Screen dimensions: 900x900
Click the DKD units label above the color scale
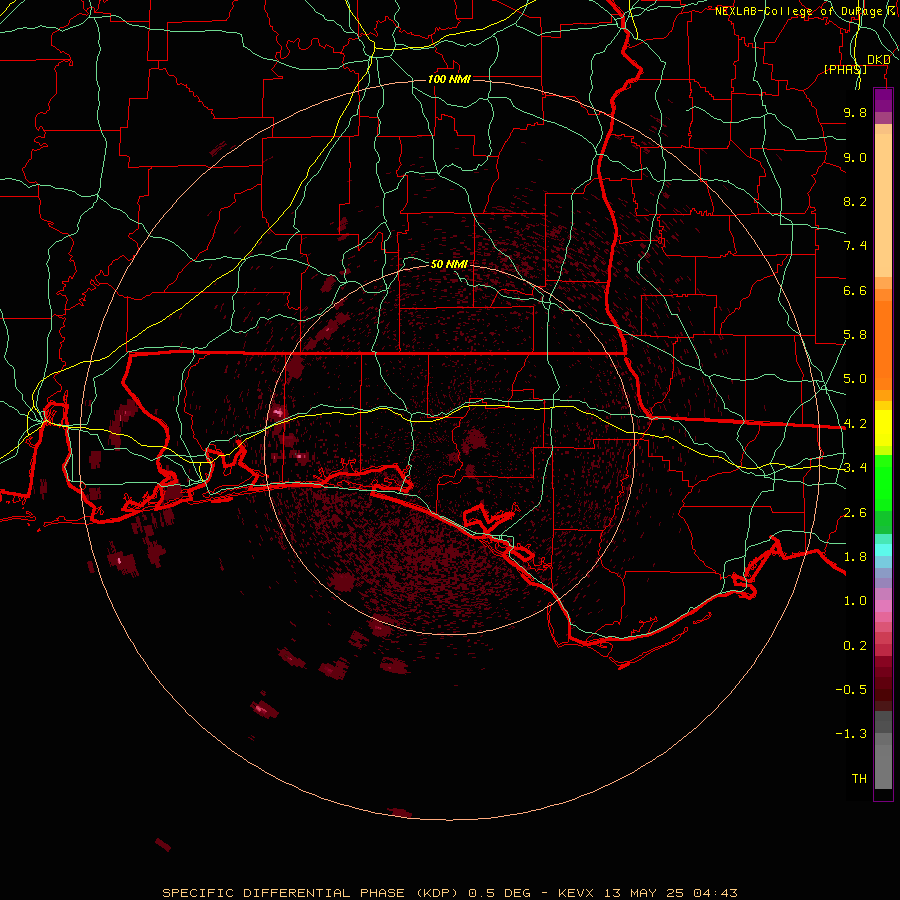[x=879, y=60]
